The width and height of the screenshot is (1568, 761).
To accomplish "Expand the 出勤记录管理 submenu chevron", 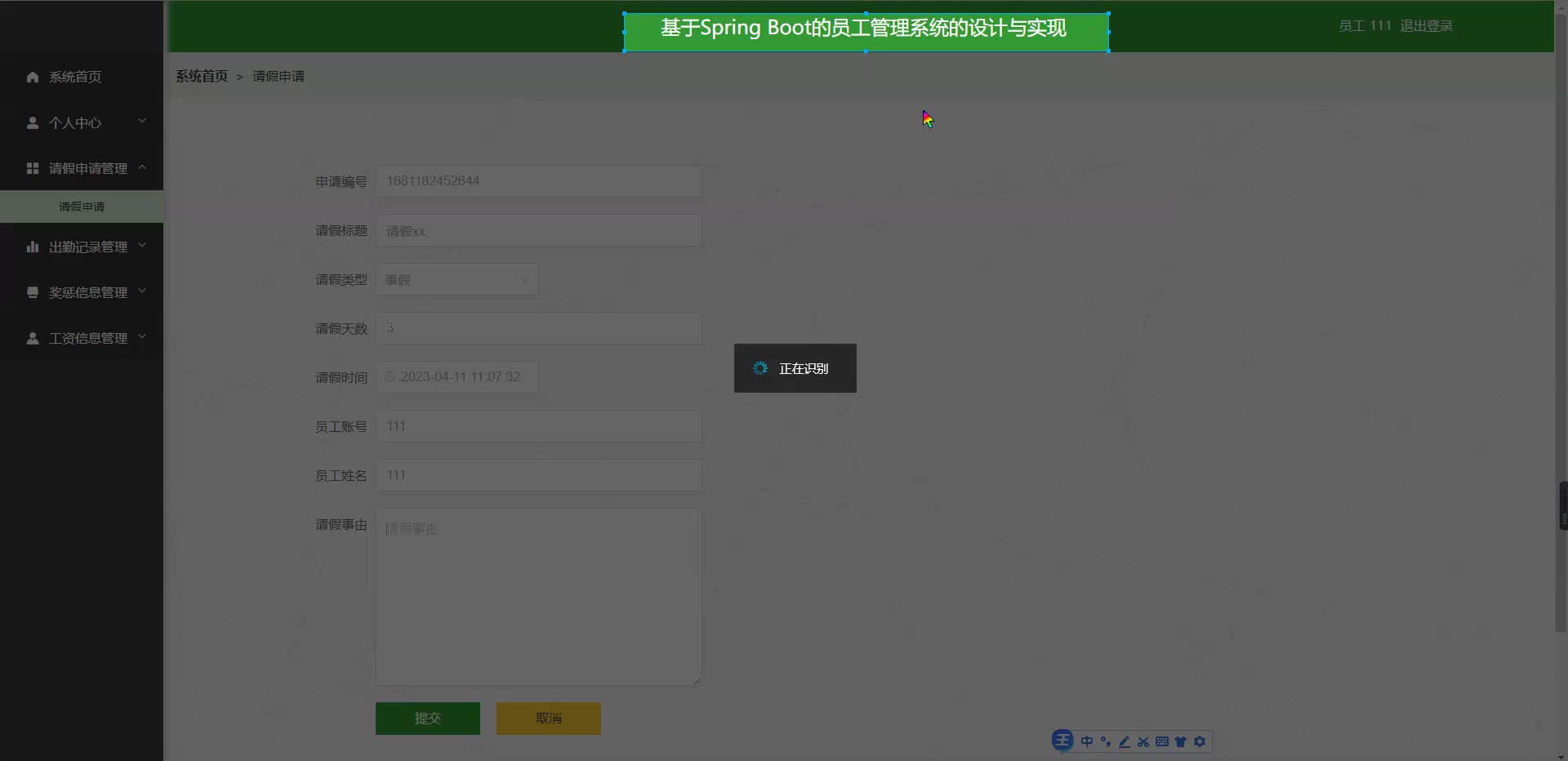I will coord(142,245).
